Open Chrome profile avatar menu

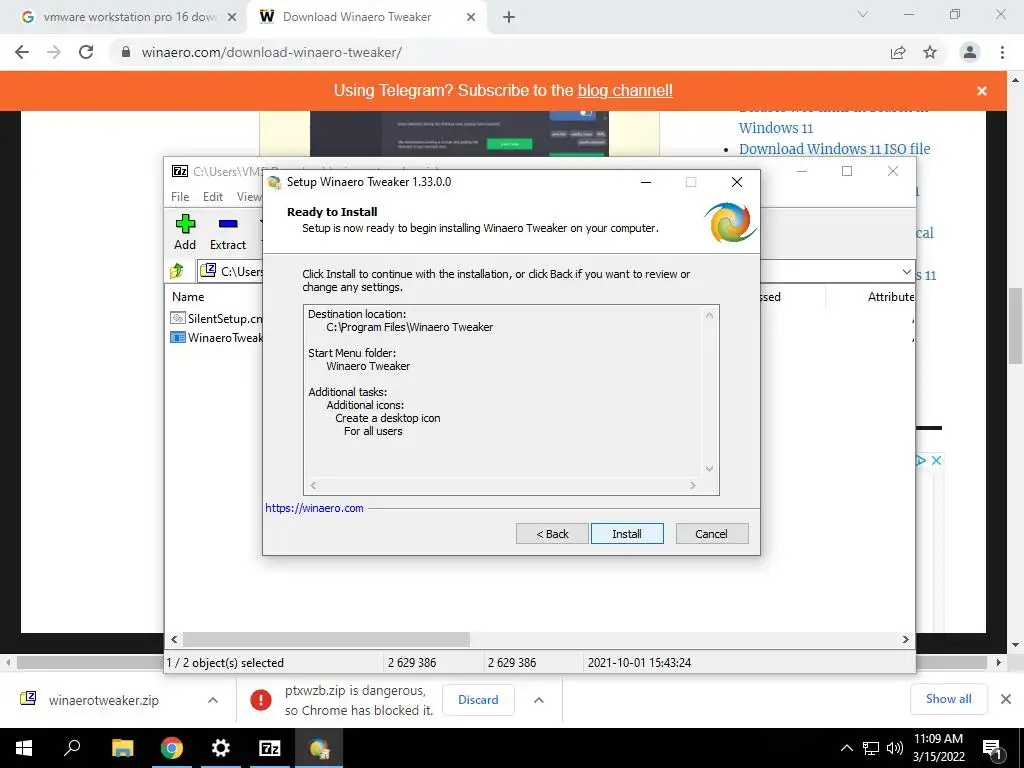(x=970, y=52)
